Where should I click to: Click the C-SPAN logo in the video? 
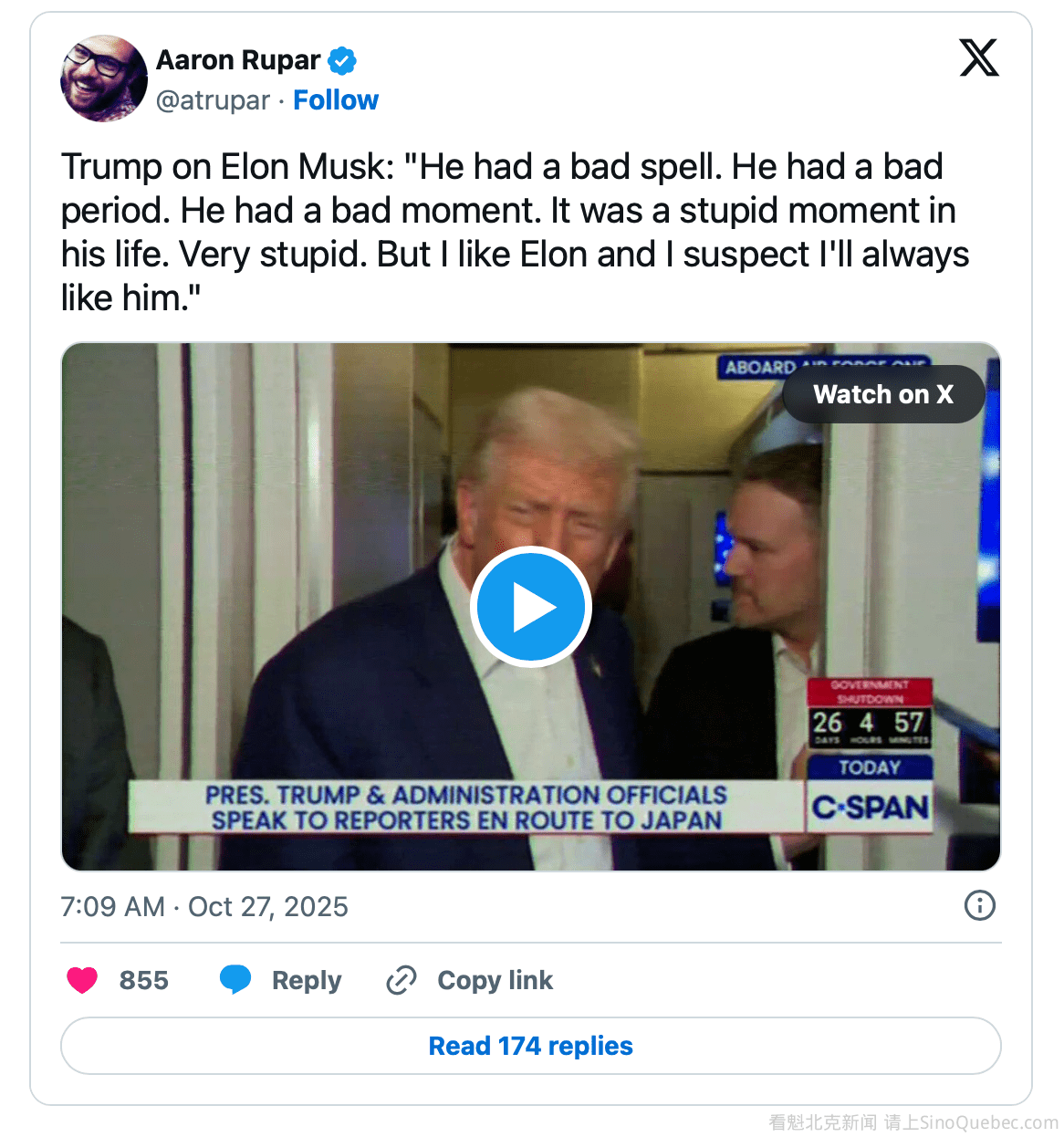point(870,807)
